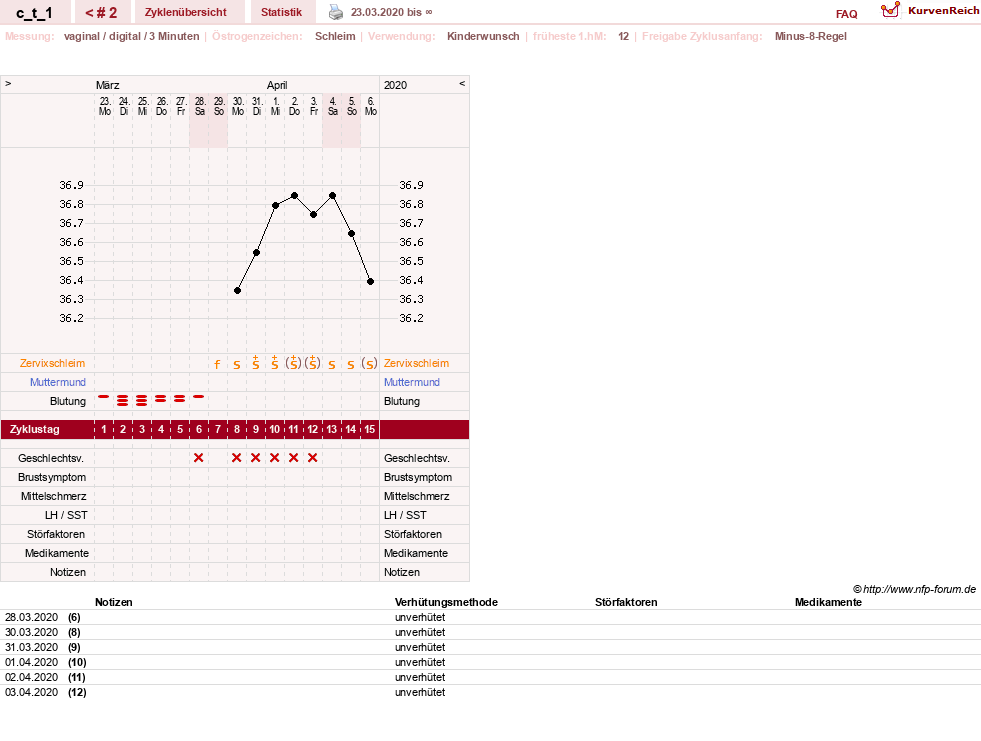The image size is (981, 741).
Task: Click bleeding symbol on cycle day 1
Action: [x=104, y=397]
